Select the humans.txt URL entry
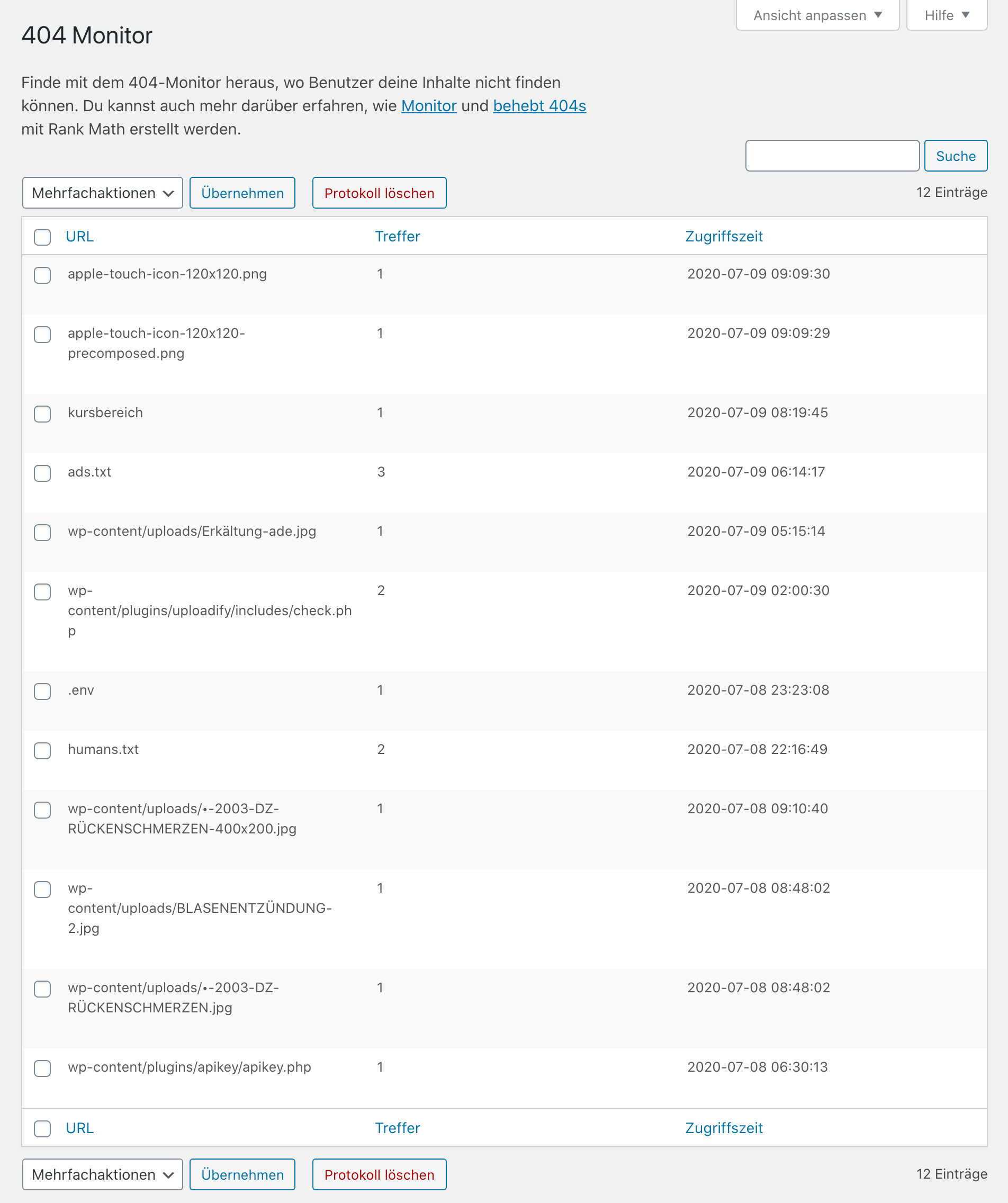The width and height of the screenshot is (1008, 1203). pyautogui.click(x=103, y=749)
